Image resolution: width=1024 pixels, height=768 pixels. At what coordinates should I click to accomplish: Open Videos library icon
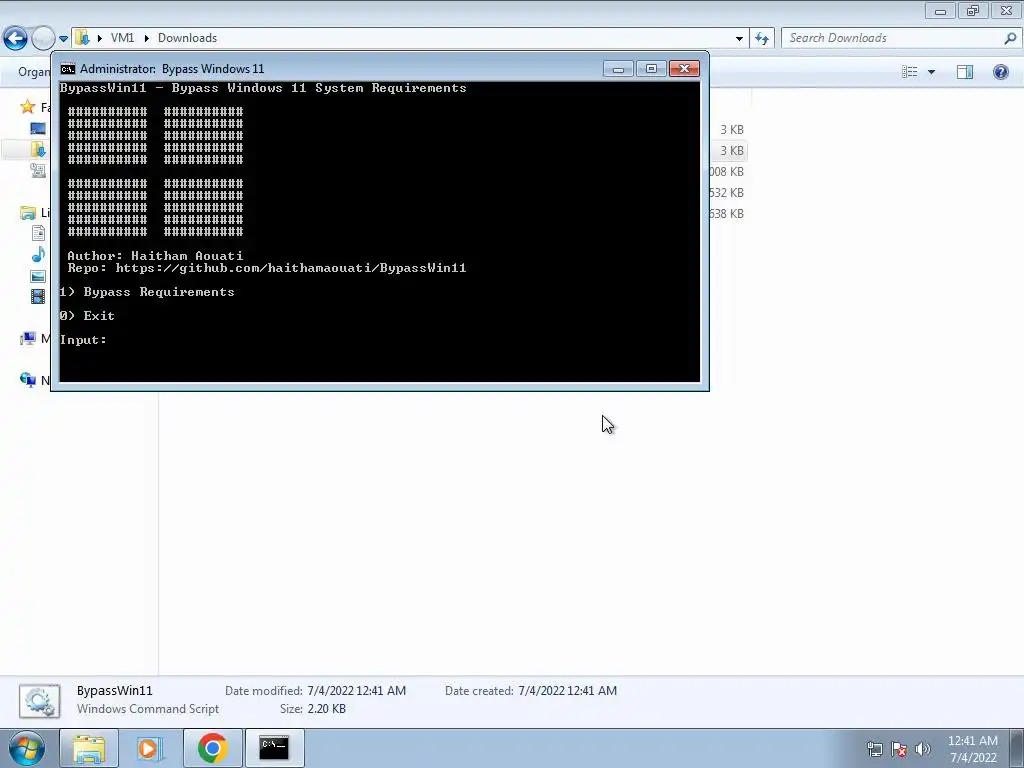38,296
